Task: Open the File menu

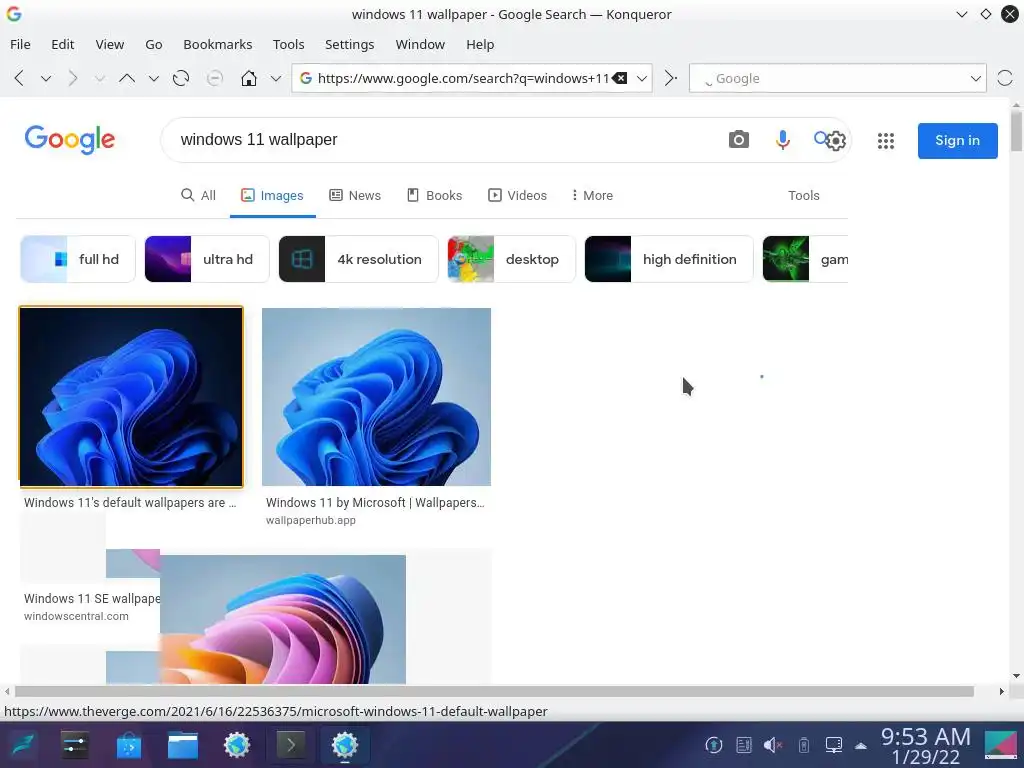Action: tap(20, 44)
